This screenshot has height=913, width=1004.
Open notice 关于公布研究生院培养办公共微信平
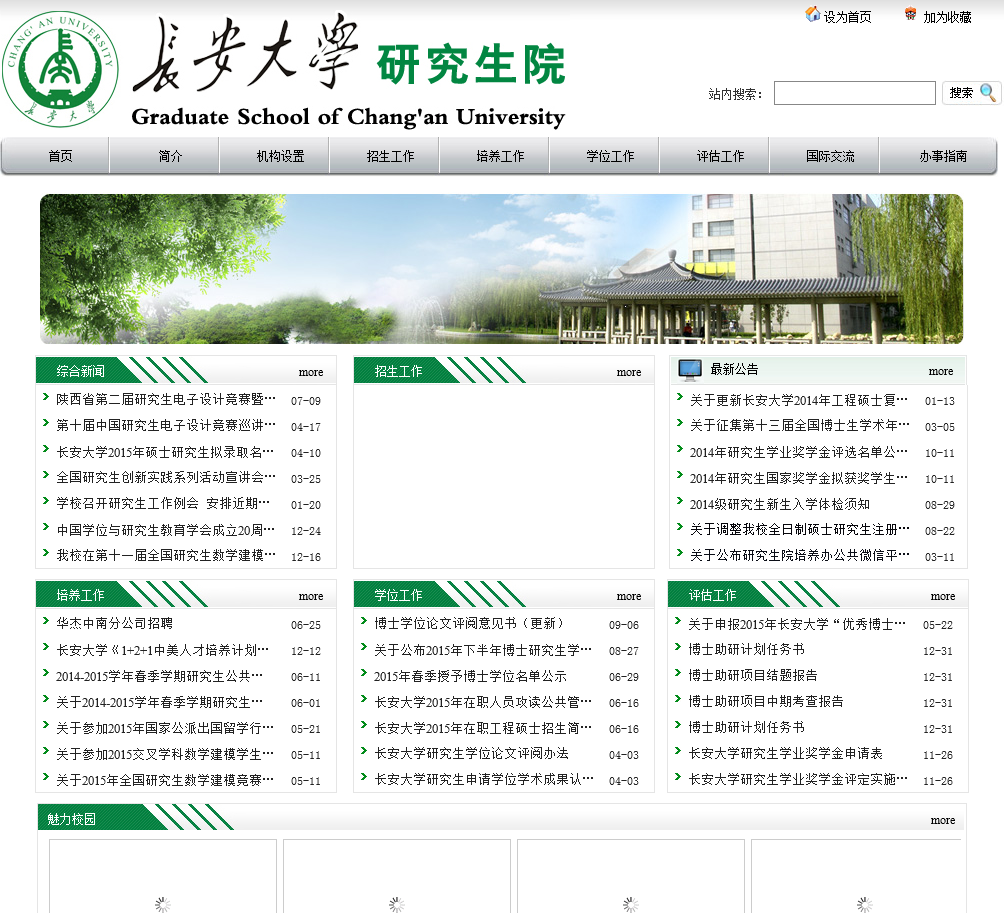(800, 556)
